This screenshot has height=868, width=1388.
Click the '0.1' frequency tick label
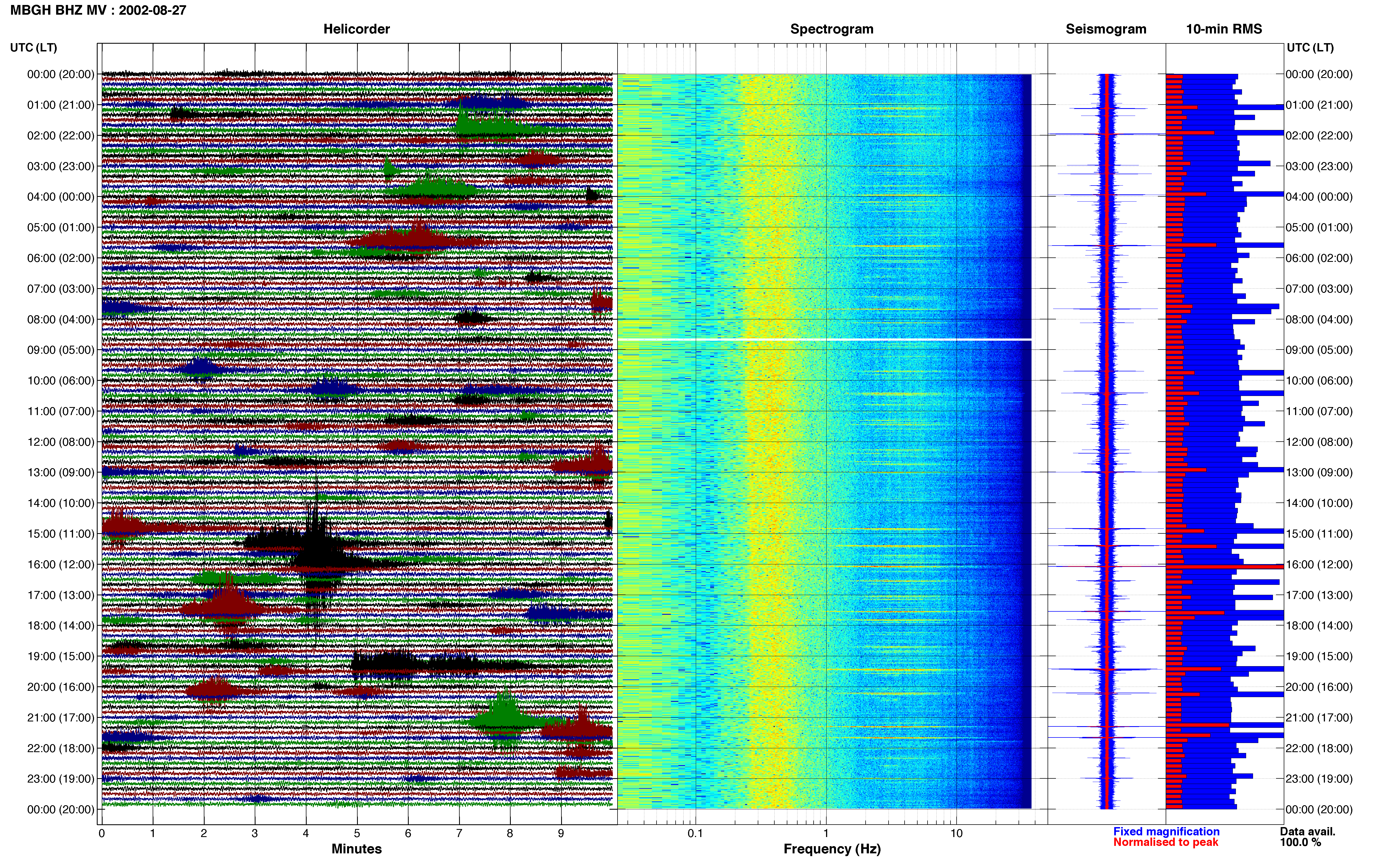(695, 833)
